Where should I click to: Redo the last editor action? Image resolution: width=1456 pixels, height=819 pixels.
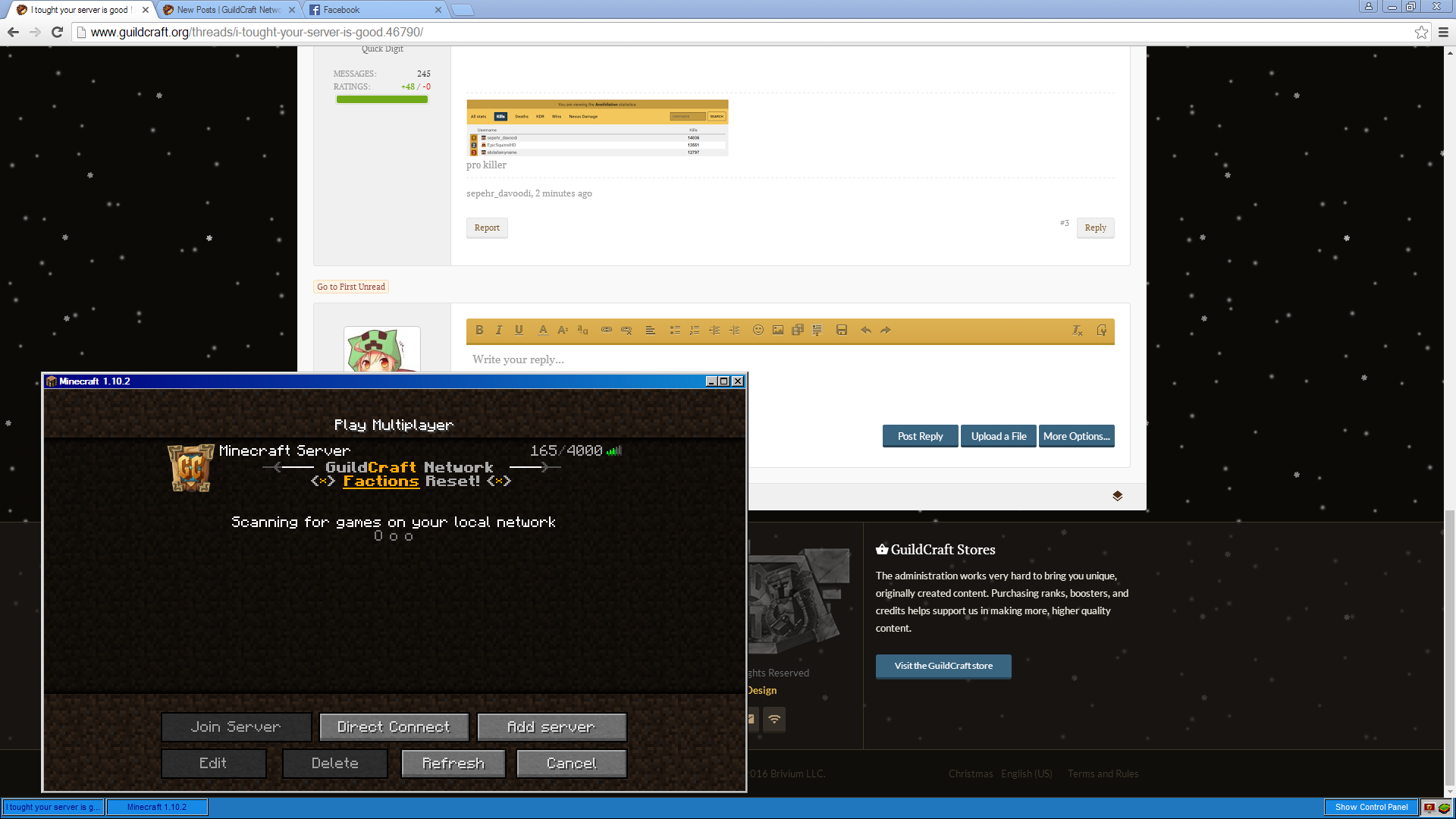pyautogui.click(x=886, y=330)
